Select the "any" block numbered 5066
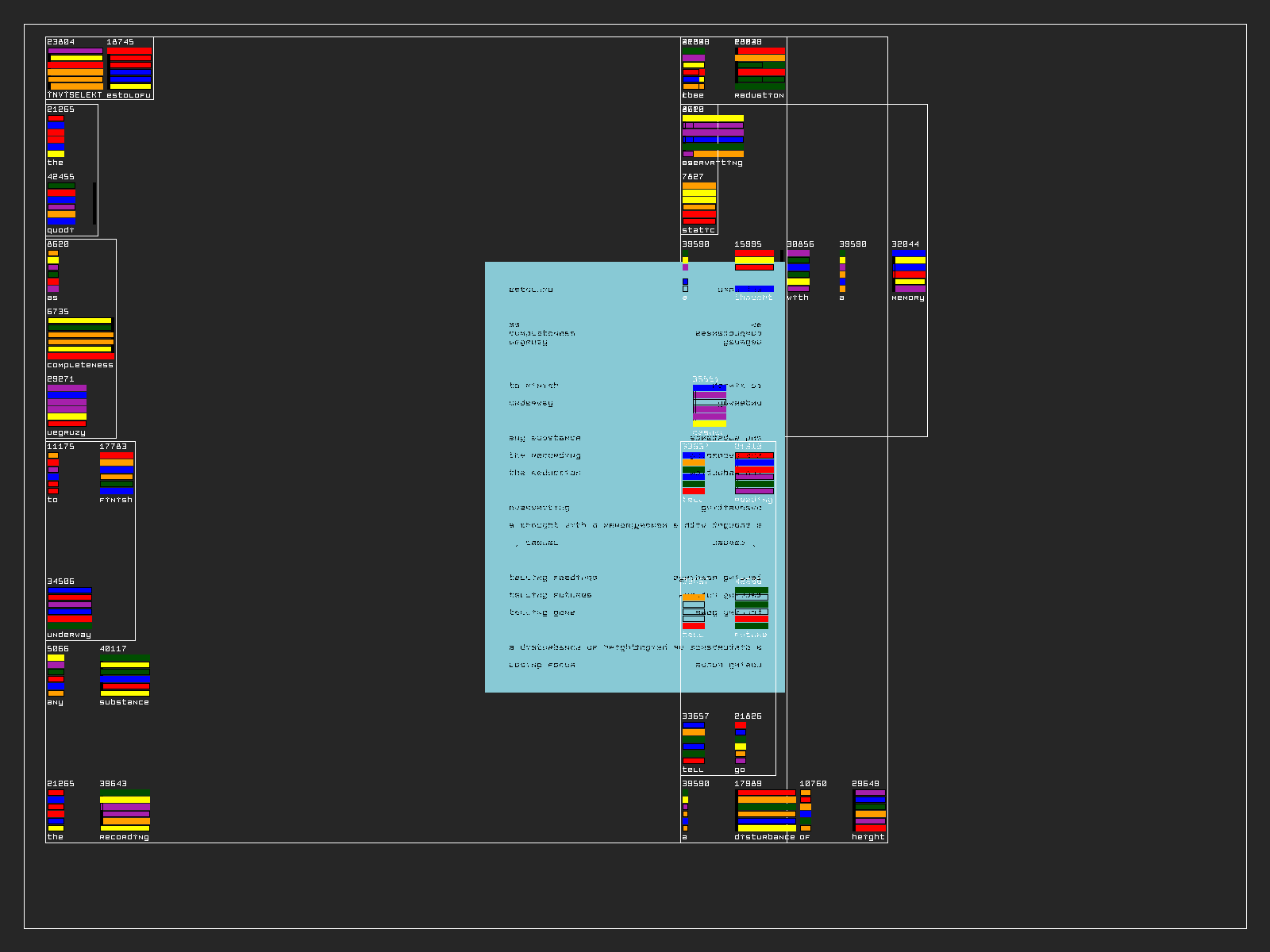Image resolution: width=1270 pixels, height=952 pixels. pos(56,676)
